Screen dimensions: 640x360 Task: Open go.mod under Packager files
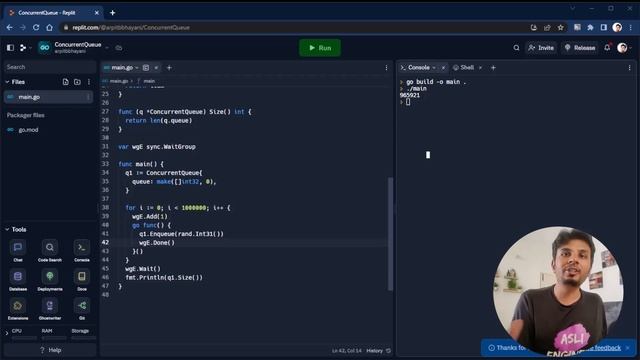click(x=28, y=130)
